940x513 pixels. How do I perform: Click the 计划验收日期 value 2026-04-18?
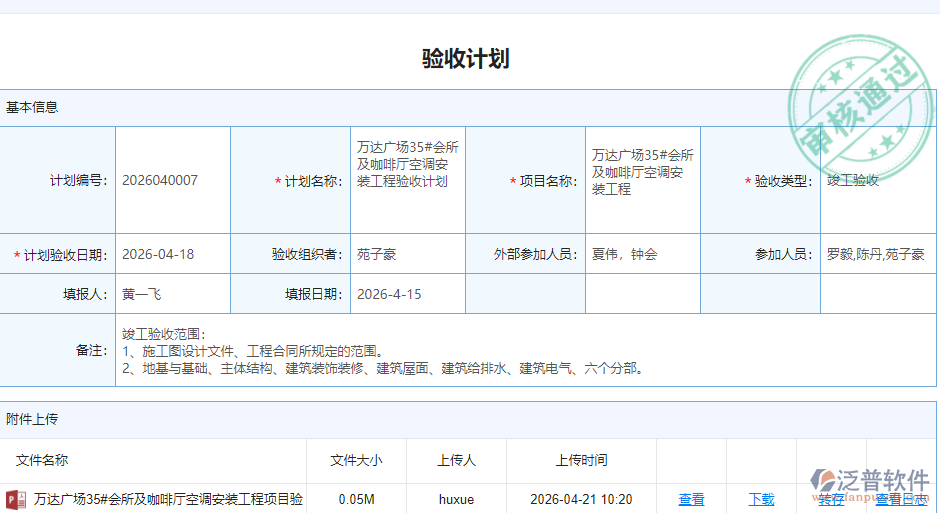pos(158,254)
